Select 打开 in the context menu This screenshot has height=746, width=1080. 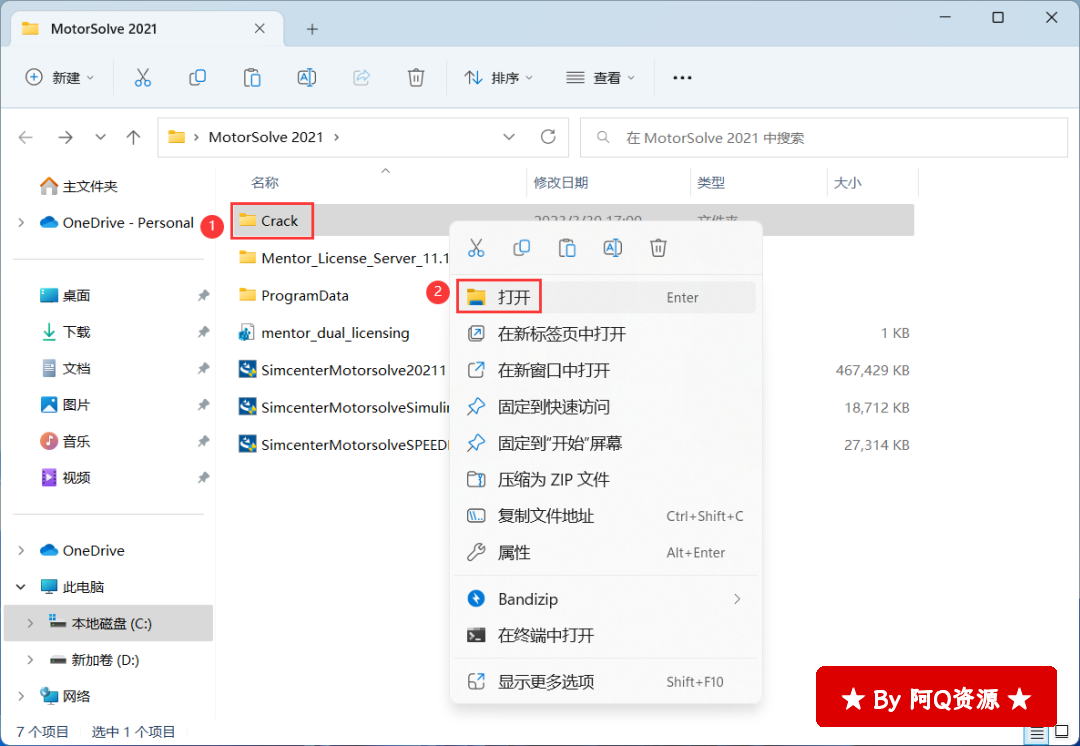point(514,297)
